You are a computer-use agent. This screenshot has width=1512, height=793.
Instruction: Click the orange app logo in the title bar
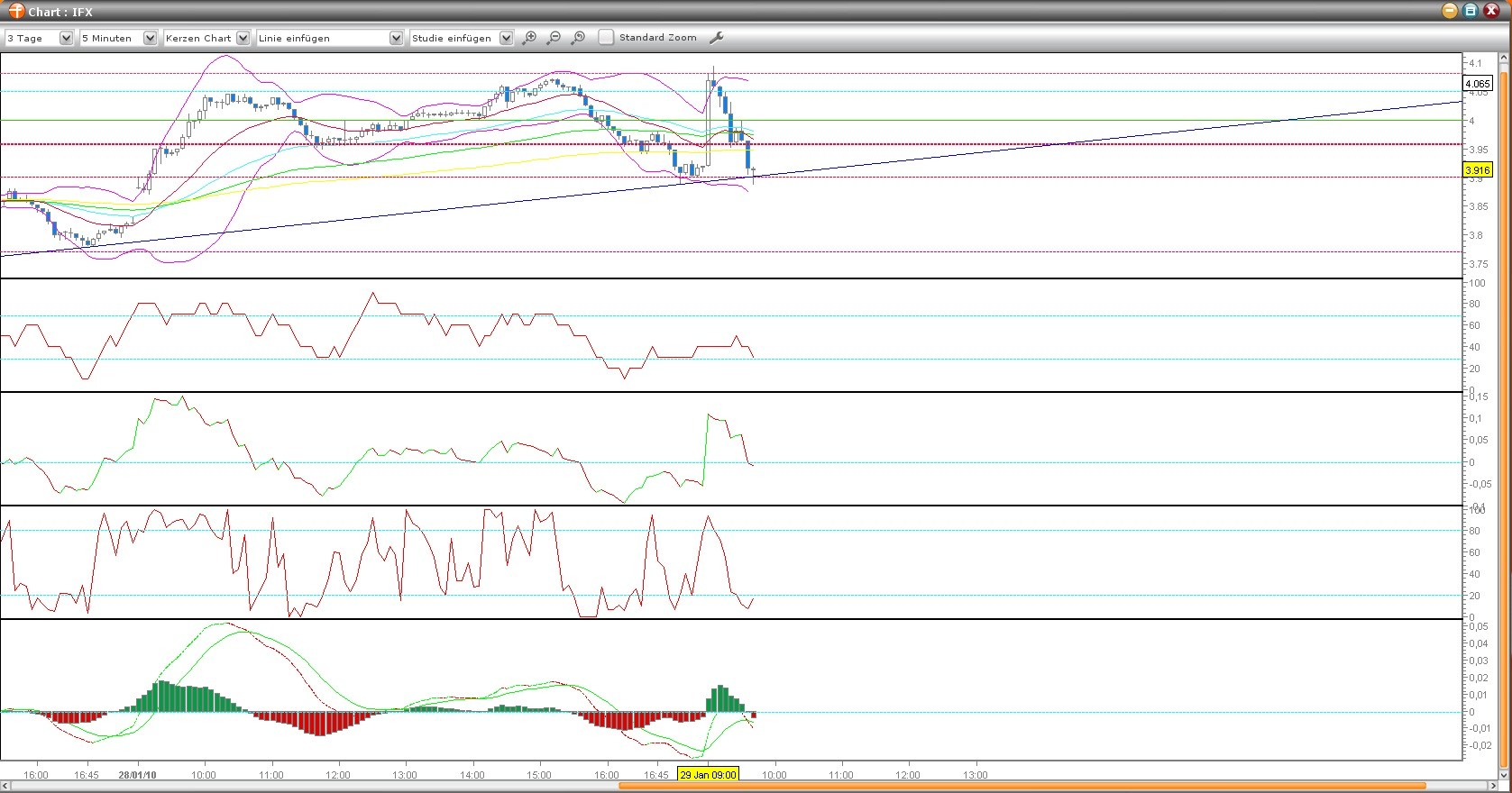(16, 11)
